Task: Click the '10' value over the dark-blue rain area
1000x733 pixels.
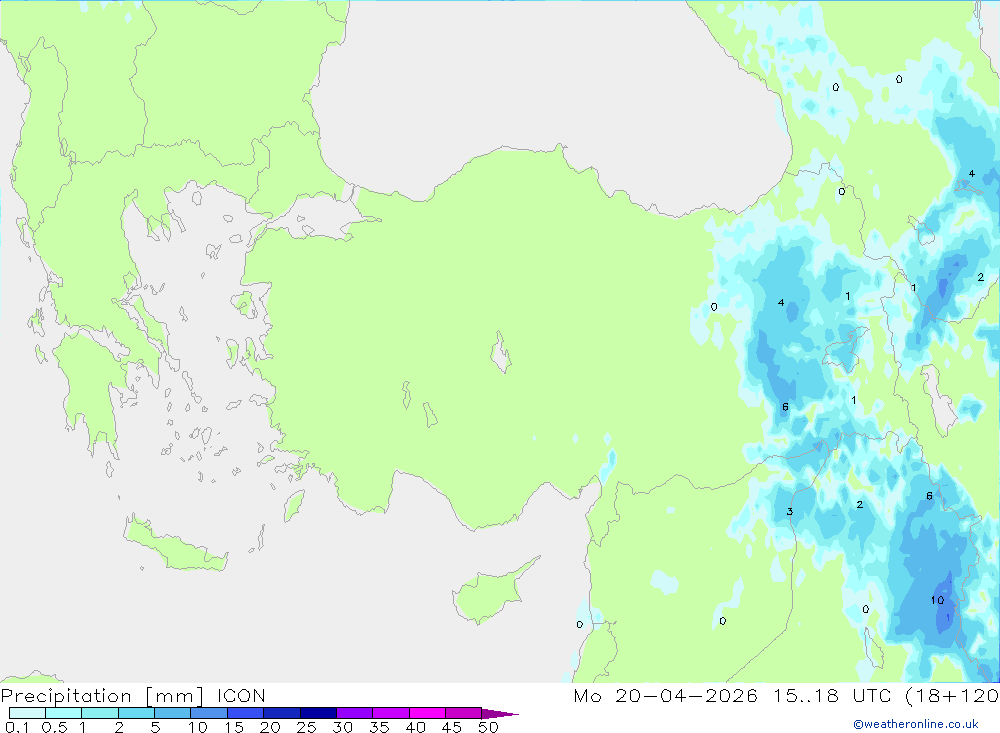Action: point(937,600)
